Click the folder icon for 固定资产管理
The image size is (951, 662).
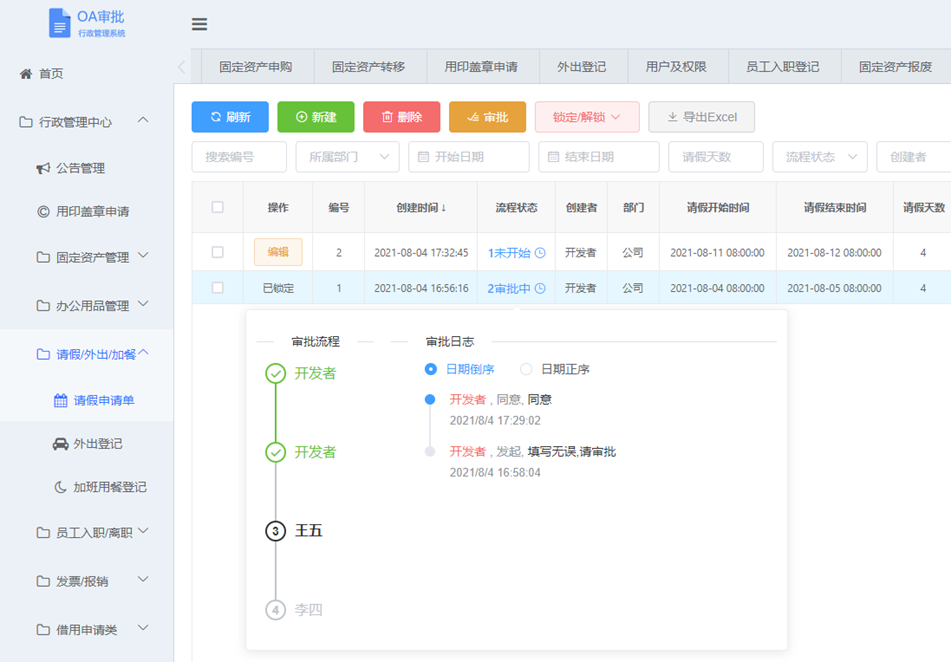coord(43,258)
